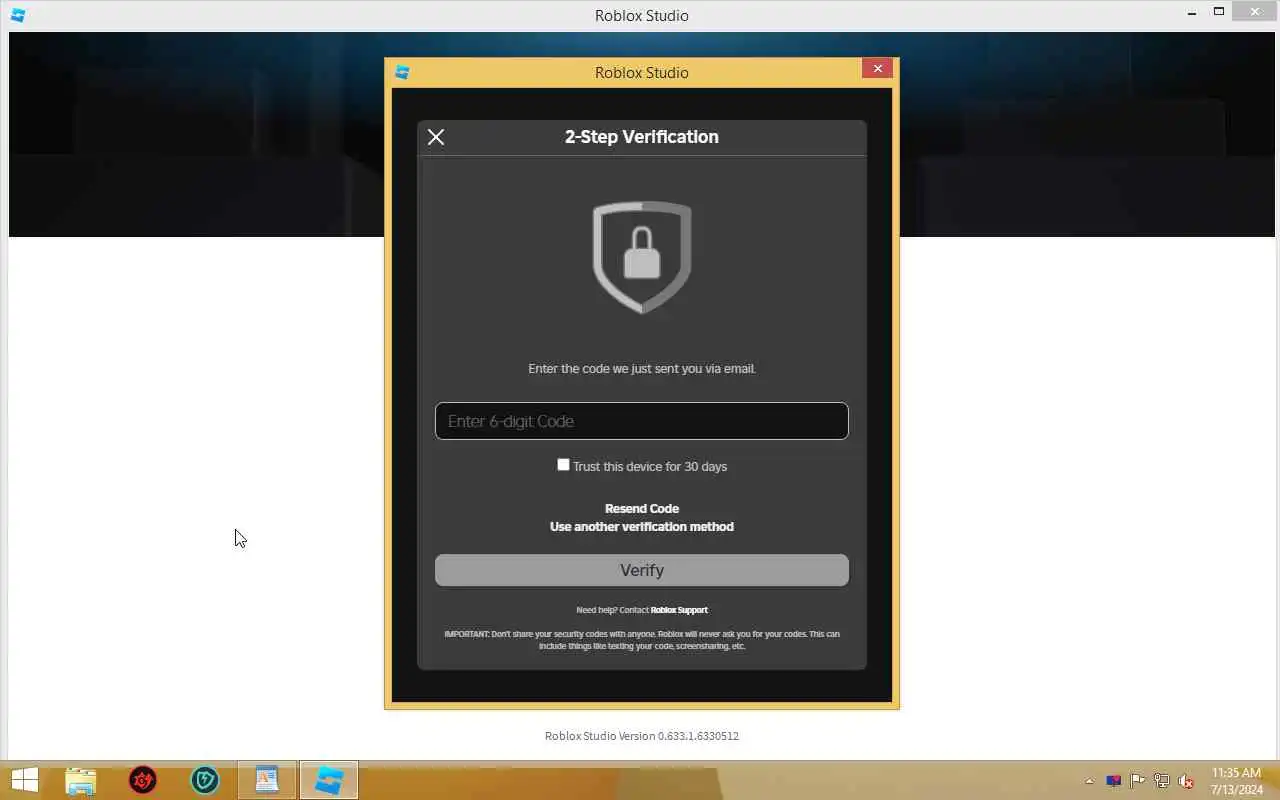Check Trust this device for 30 days
The height and width of the screenshot is (800, 1280).
pyautogui.click(x=563, y=465)
